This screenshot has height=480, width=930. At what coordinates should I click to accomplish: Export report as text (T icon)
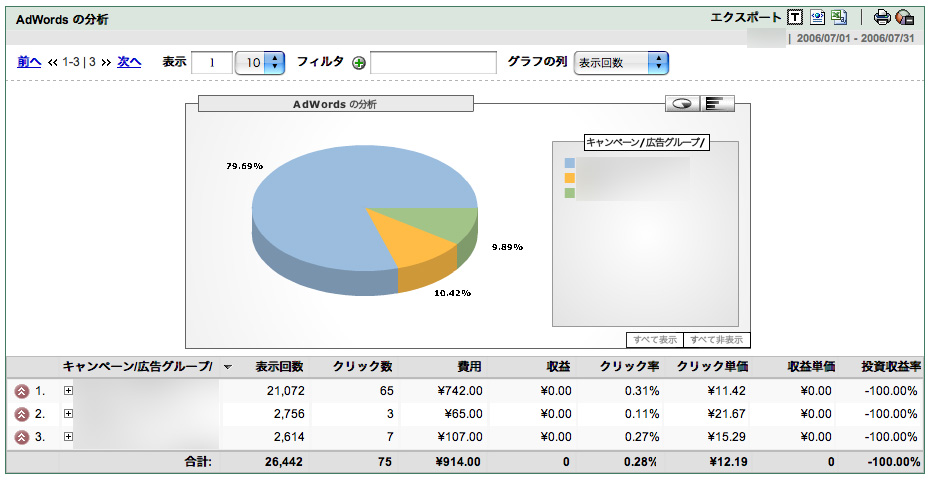[x=795, y=17]
